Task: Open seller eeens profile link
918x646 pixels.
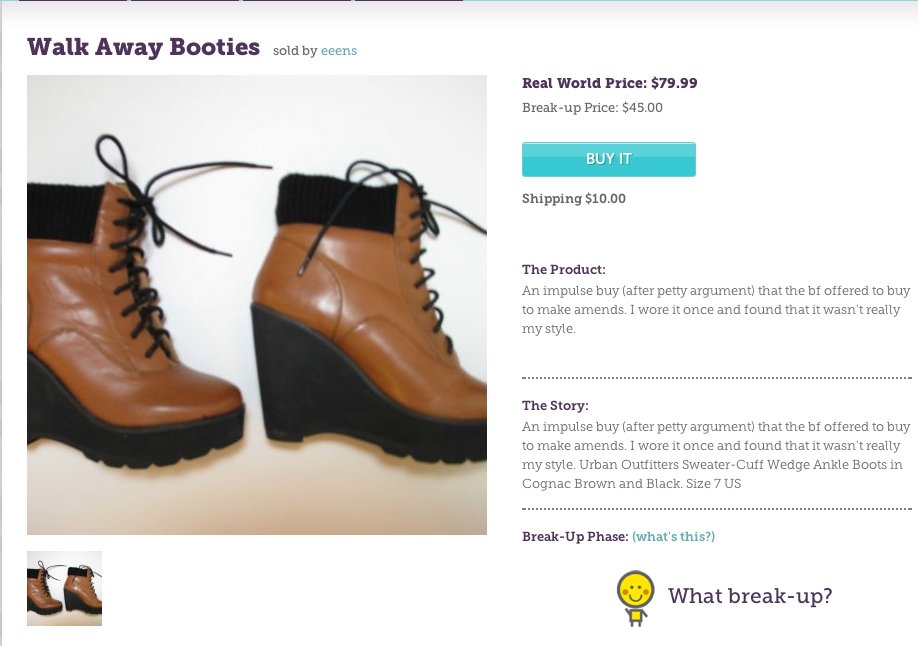Action: (339, 51)
